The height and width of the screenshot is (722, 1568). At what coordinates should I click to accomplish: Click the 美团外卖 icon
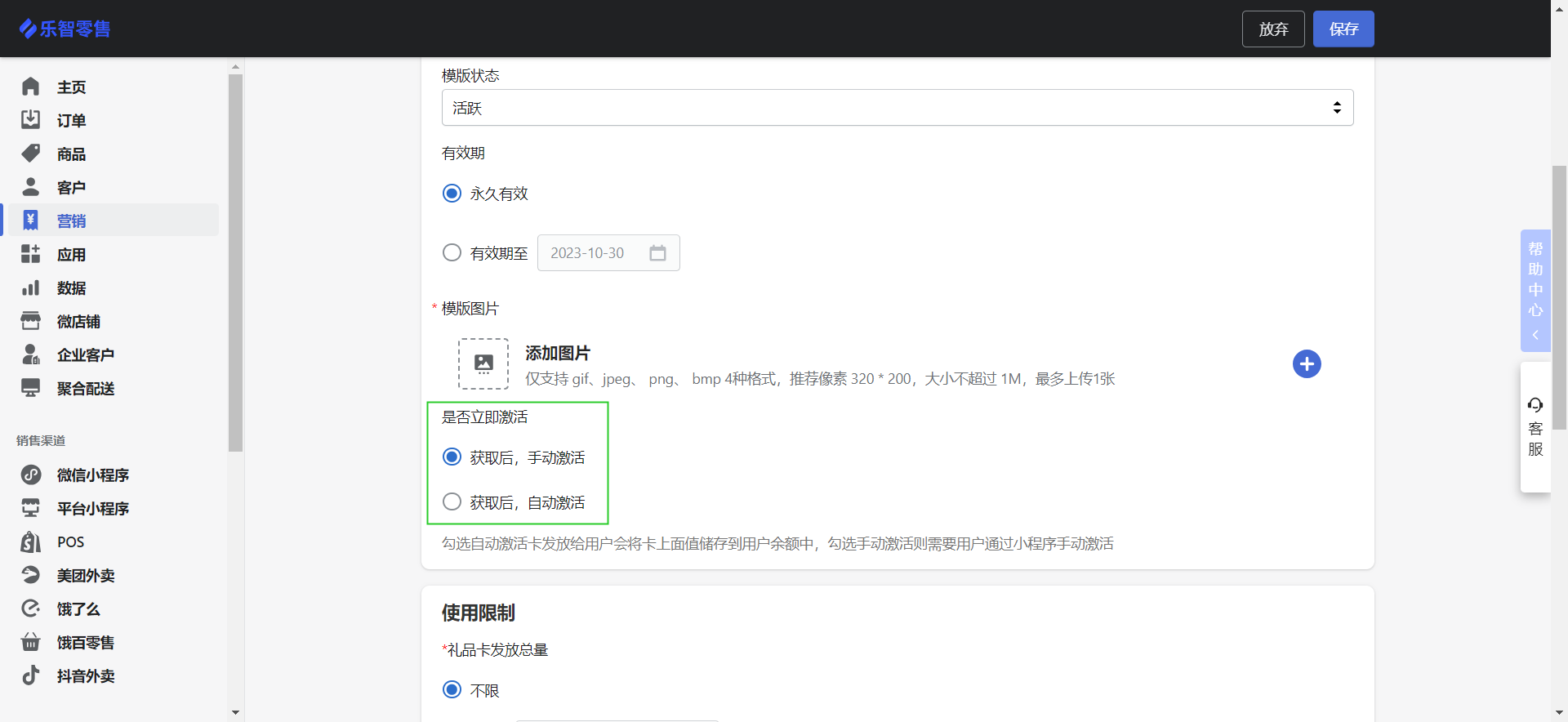pos(30,575)
